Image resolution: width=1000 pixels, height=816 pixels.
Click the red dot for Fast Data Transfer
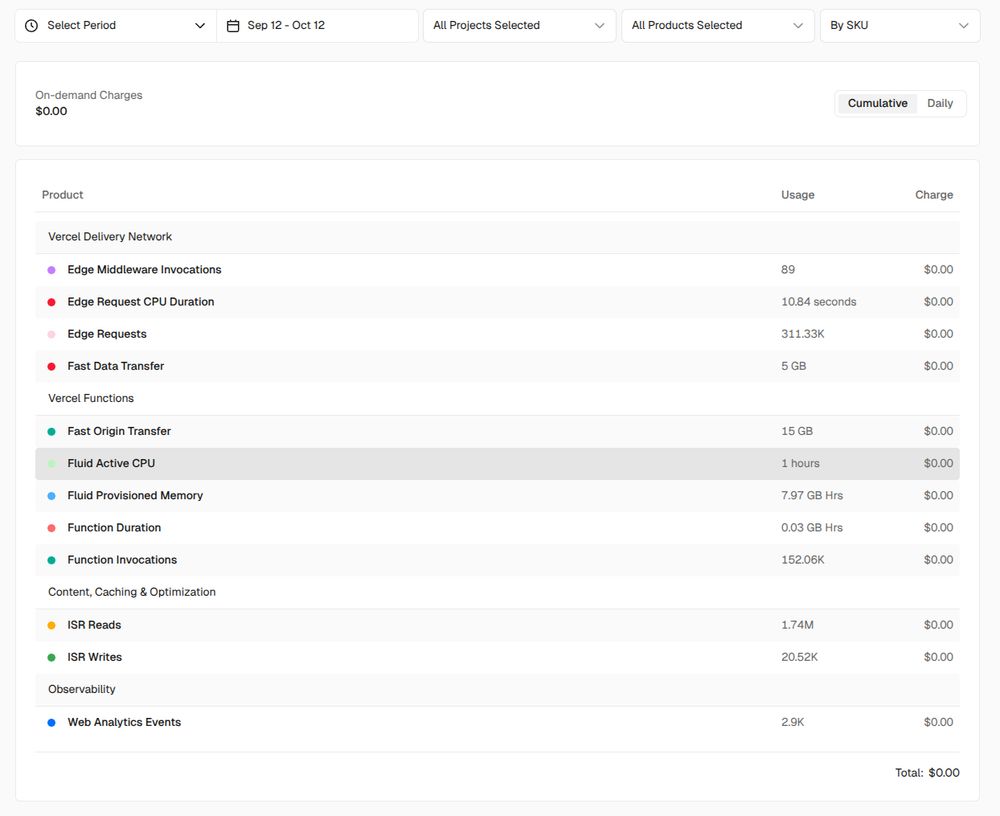[52, 366]
